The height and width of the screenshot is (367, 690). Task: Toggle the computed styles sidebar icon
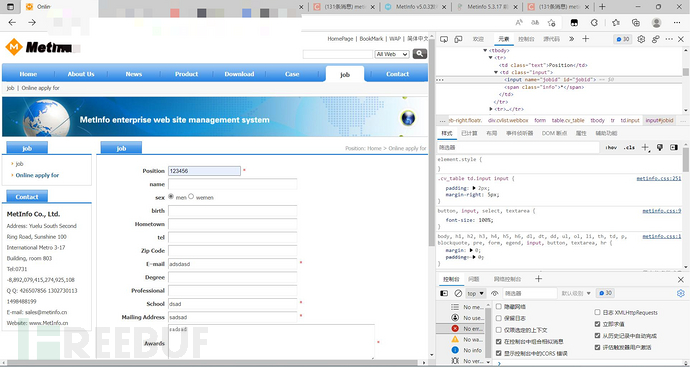674,147
